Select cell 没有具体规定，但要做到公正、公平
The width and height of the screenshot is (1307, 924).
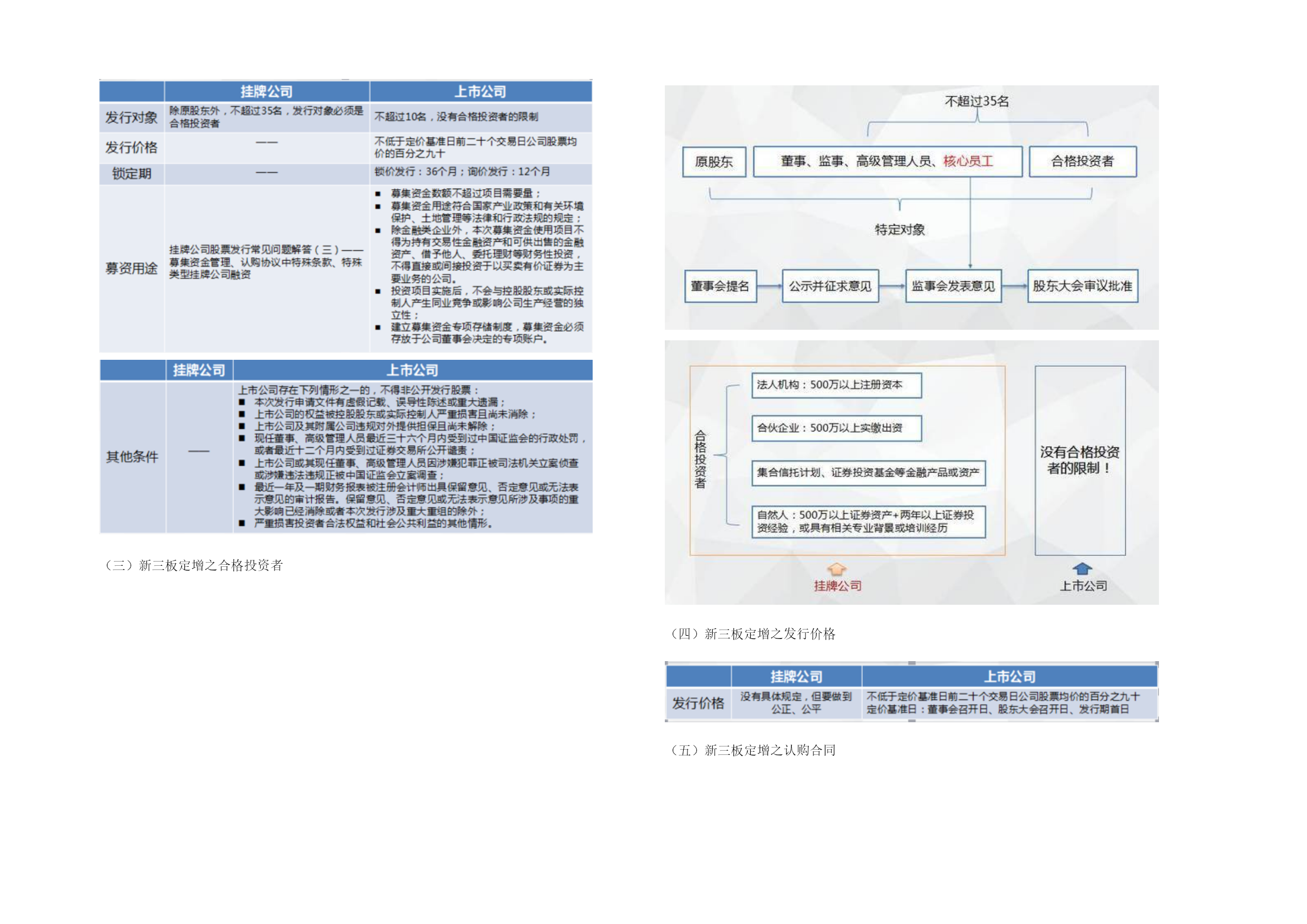[796, 703]
